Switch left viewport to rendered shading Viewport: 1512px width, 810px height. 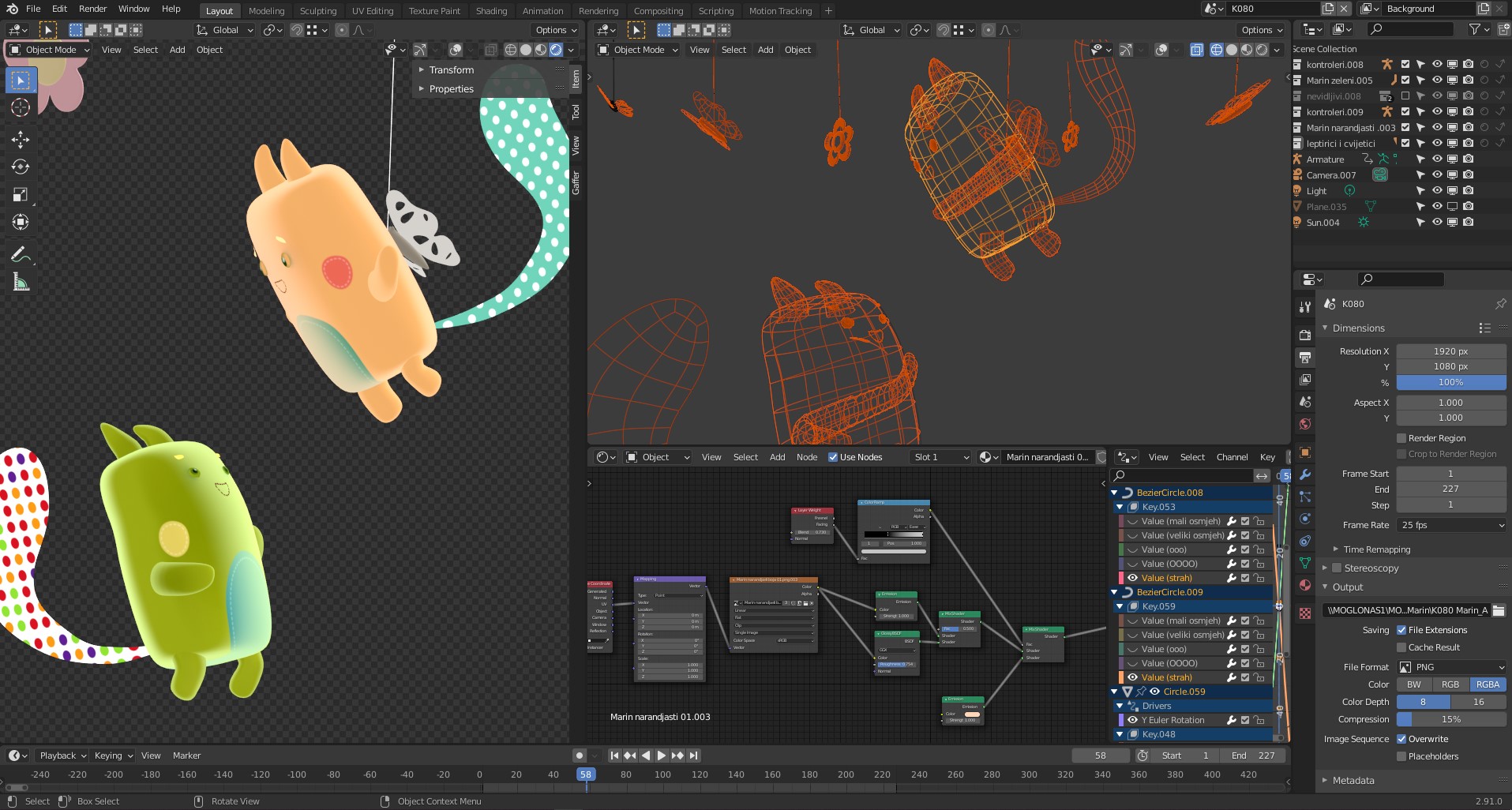(556, 50)
